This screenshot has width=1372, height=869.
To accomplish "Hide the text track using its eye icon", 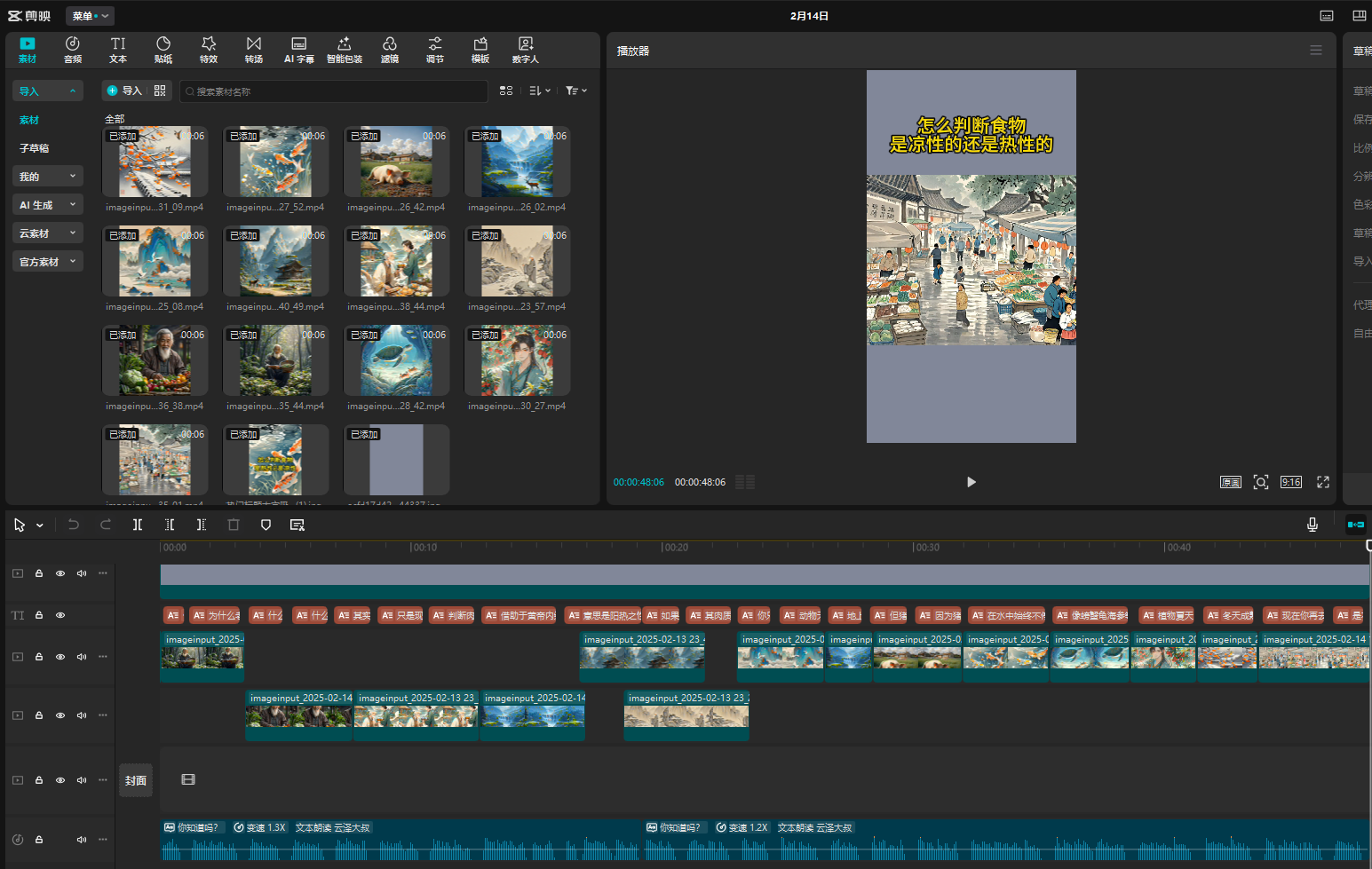I will coord(60,615).
